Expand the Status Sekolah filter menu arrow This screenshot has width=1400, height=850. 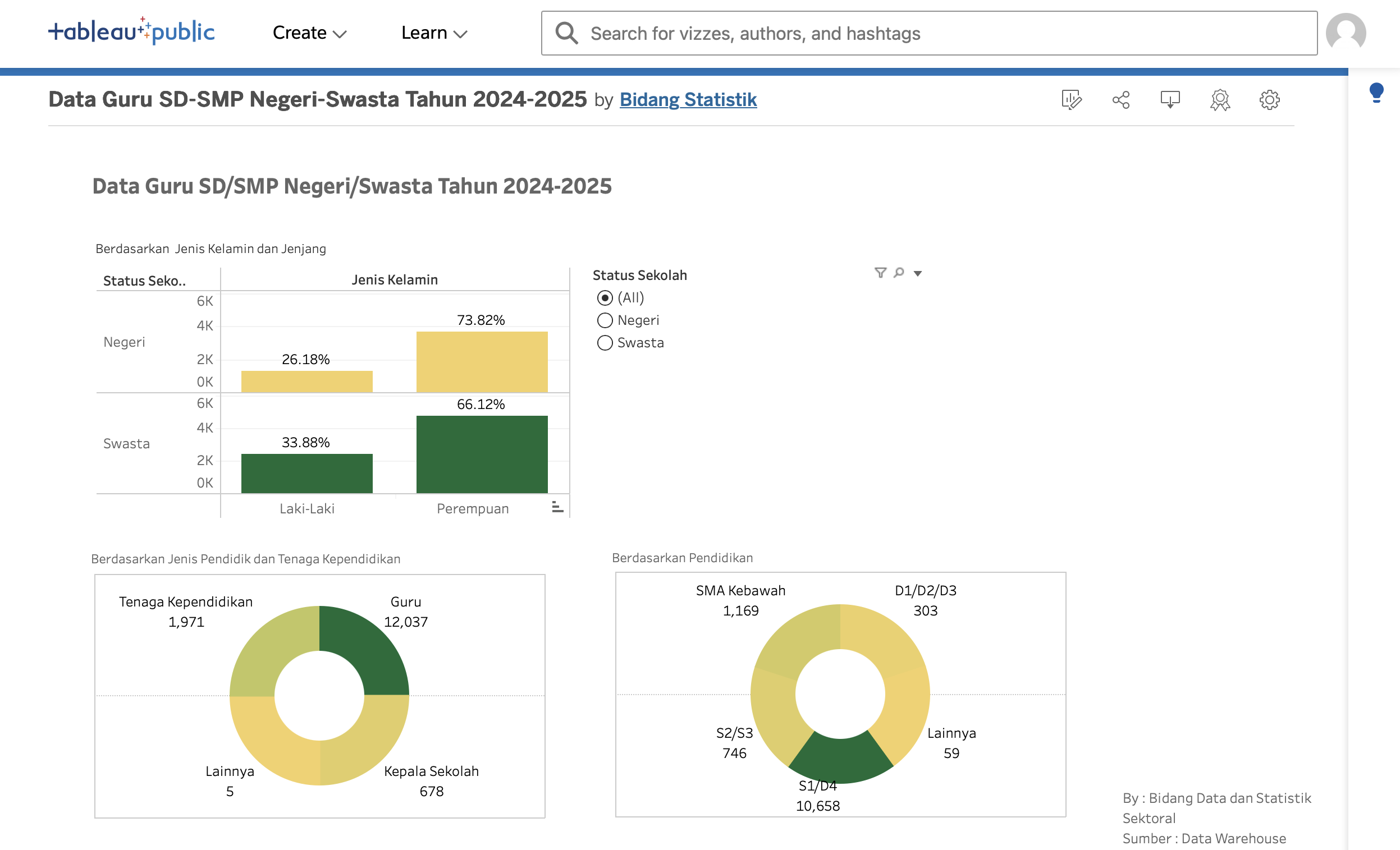click(918, 274)
